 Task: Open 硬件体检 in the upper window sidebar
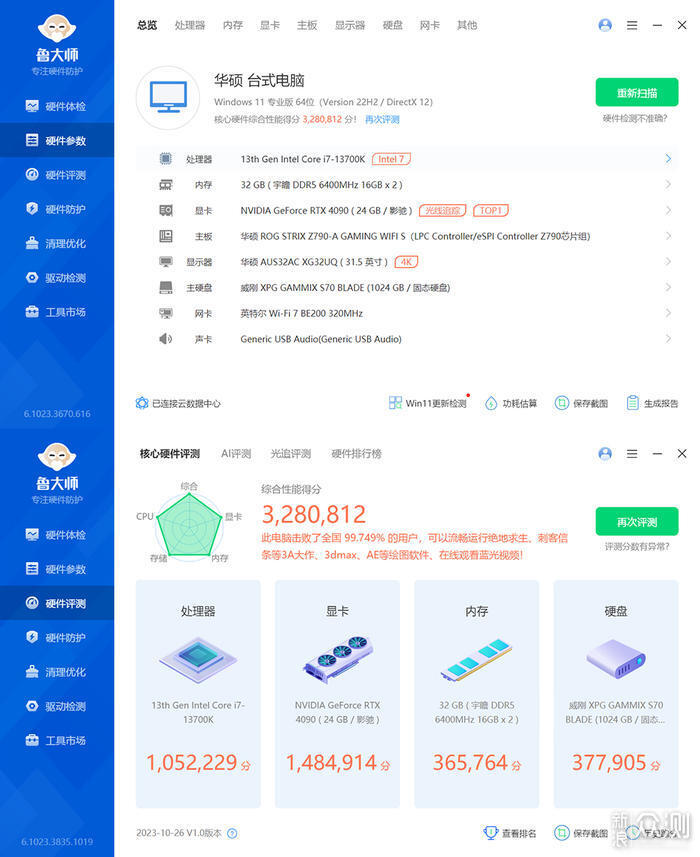tap(57, 107)
